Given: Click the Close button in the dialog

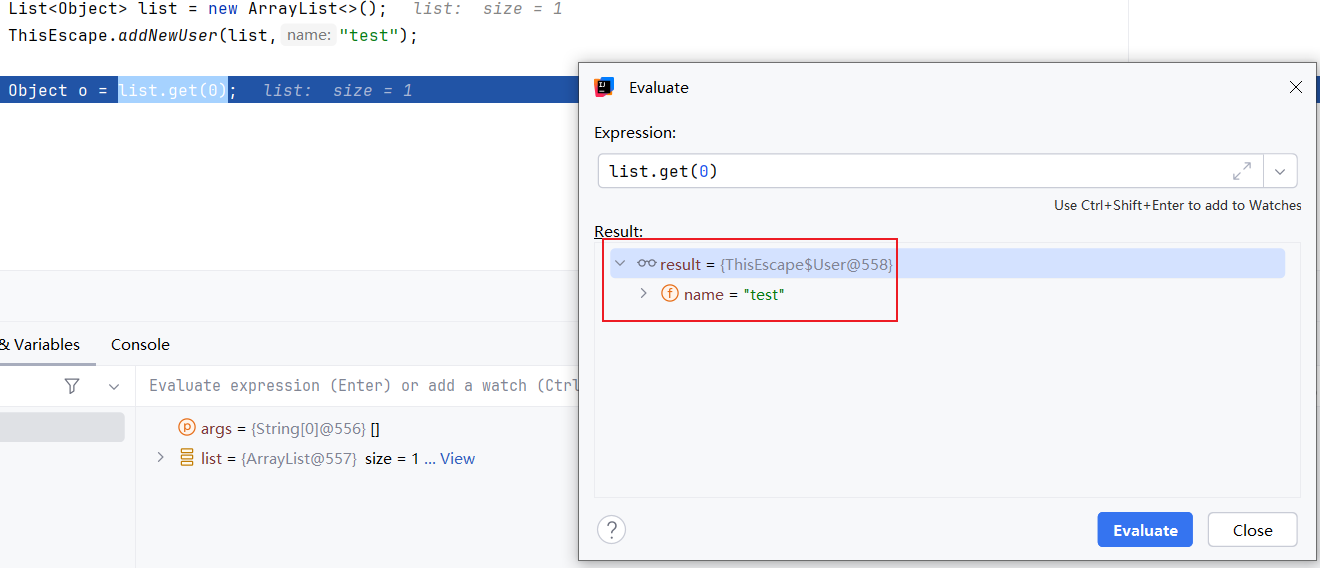Looking at the screenshot, I should coord(1252,530).
